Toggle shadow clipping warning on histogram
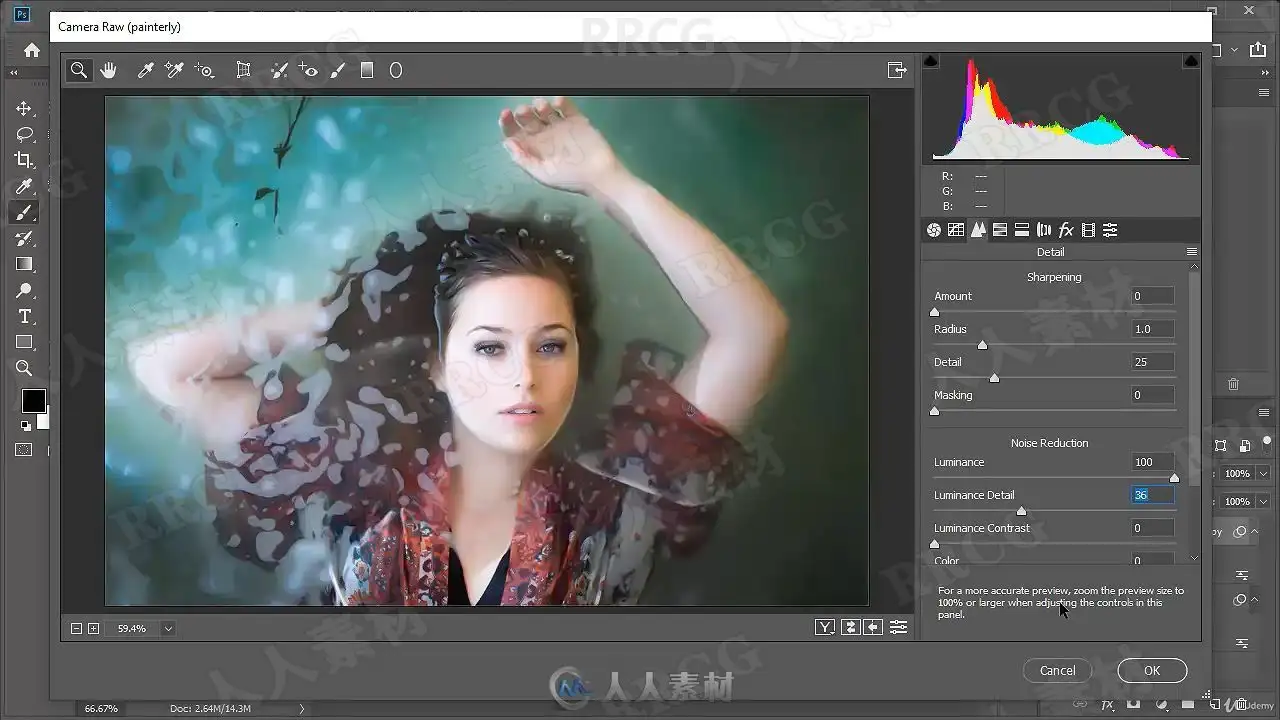Image resolution: width=1280 pixels, height=720 pixels. (931, 61)
